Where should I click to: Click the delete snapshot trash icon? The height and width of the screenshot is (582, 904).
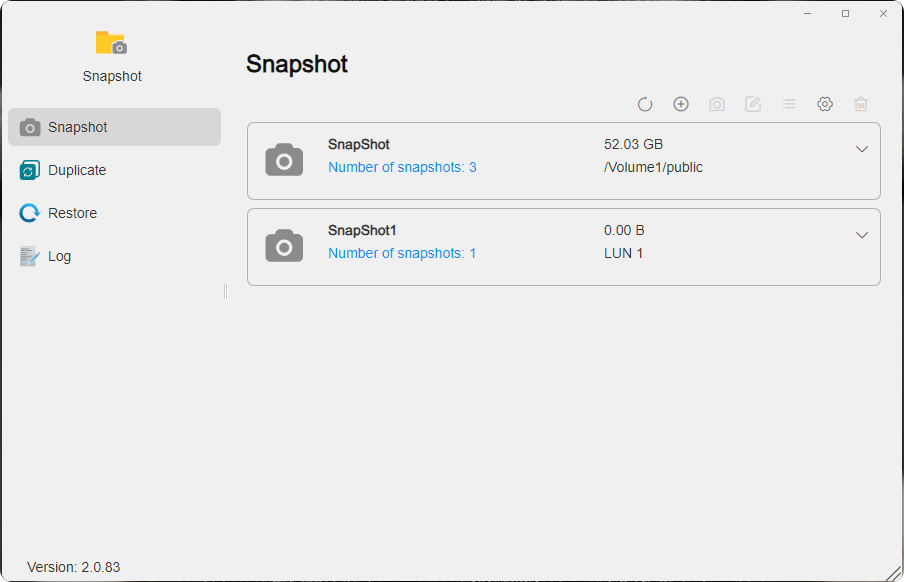(x=861, y=103)
